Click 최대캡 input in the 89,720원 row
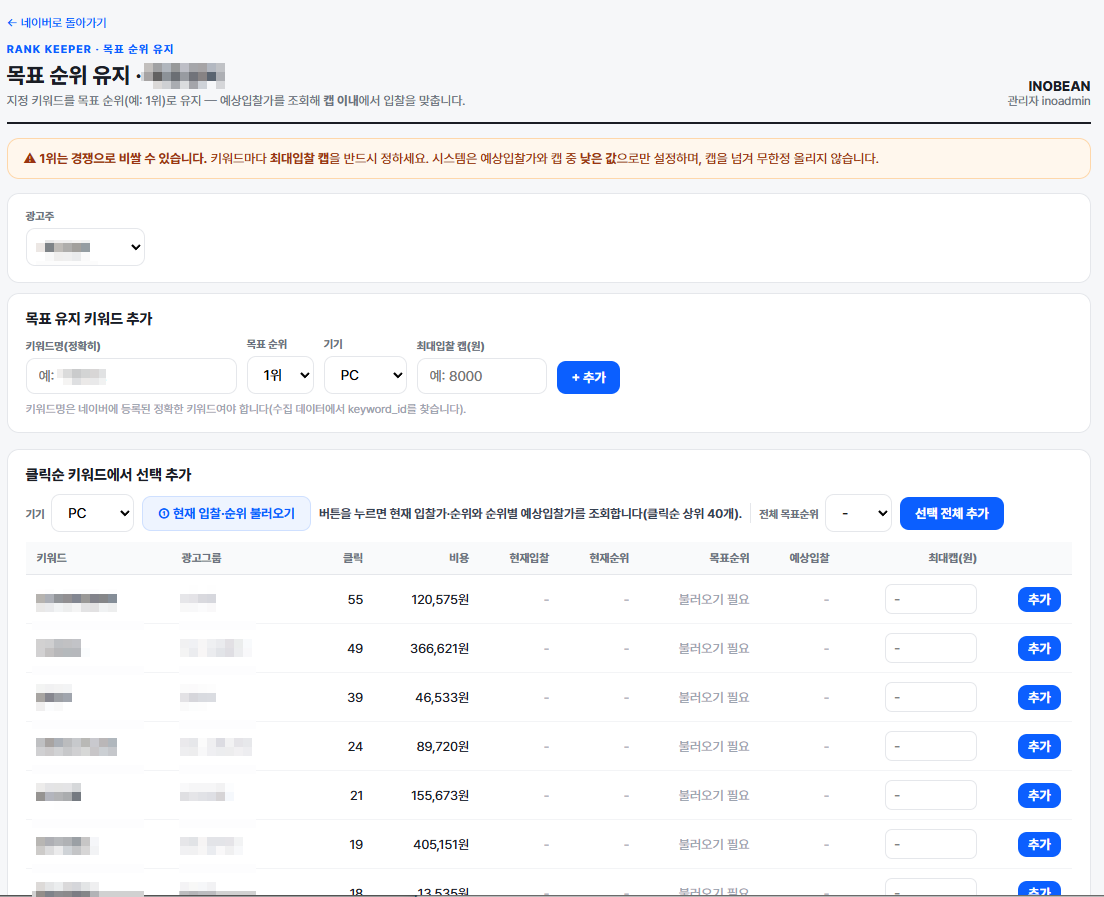1104x897 pixels. pyautogui.click(x=930, y=746)
